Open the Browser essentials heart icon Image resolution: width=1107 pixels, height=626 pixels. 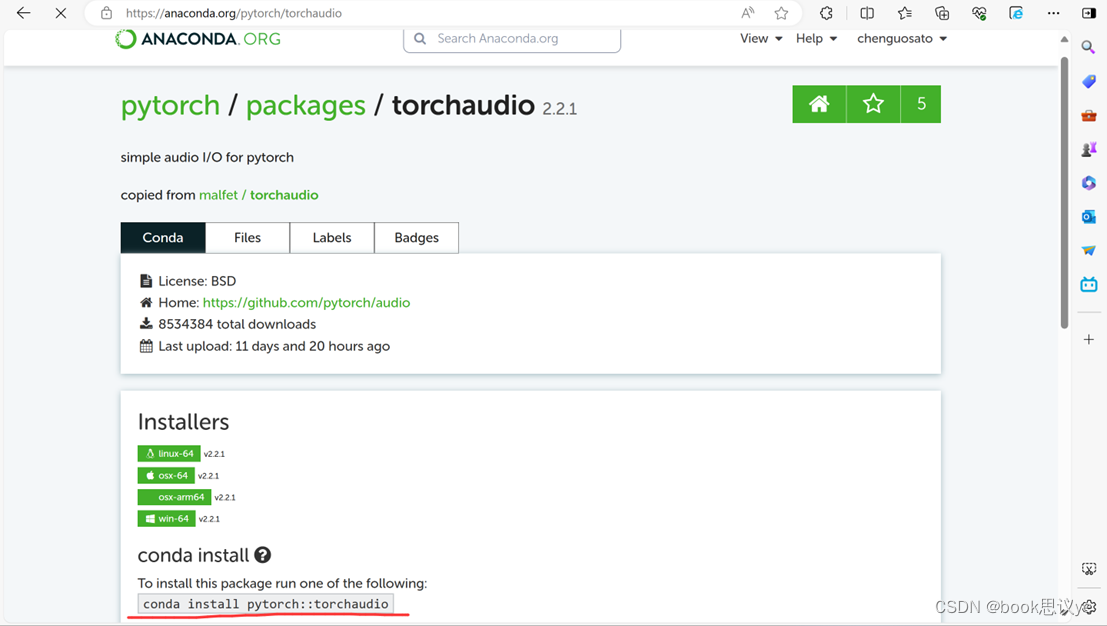[979, 13]
